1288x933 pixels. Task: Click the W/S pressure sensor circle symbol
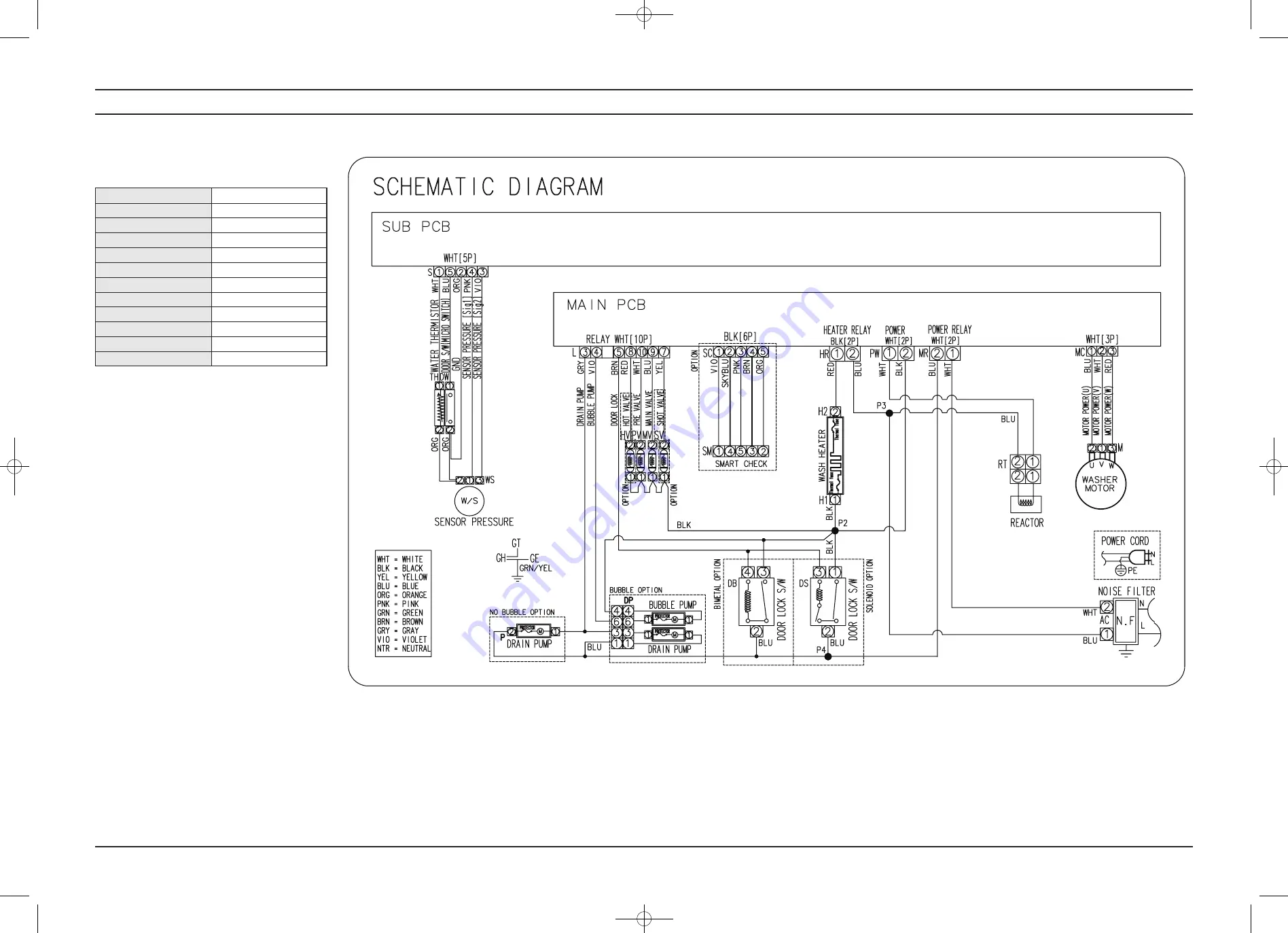coord(469,501)
